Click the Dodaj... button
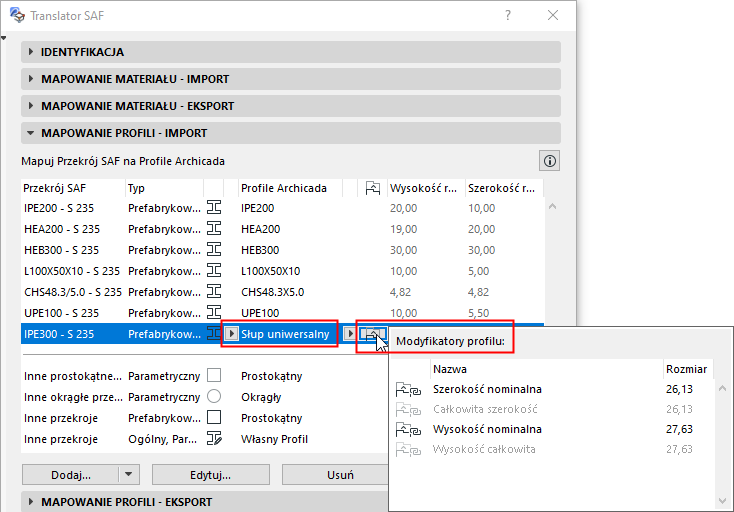The width and height of the screenshot is (734, 512). click(71, 475)
